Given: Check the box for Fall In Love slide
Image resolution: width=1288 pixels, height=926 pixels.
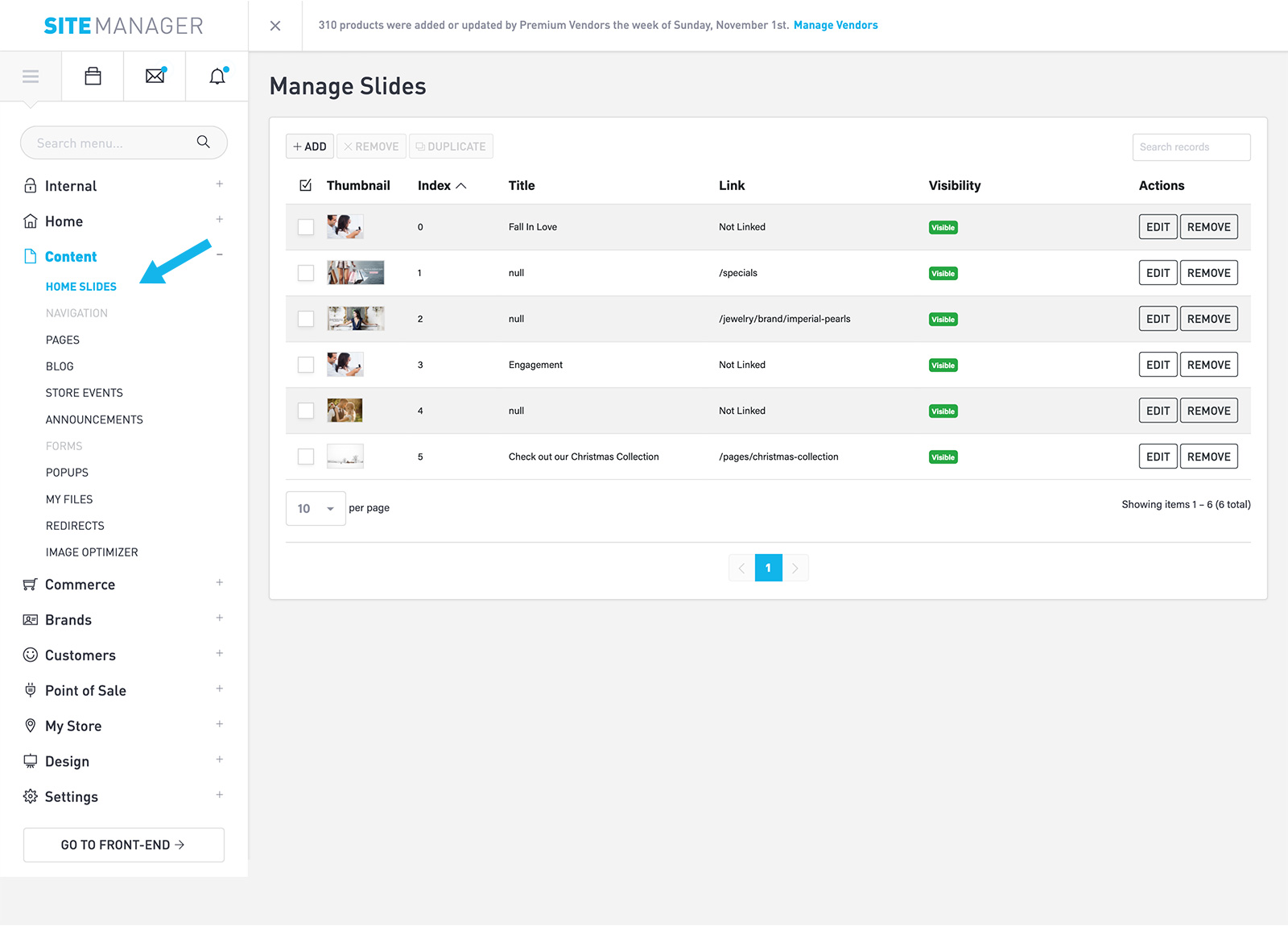Looking at the screenshot, I should 306,227.
